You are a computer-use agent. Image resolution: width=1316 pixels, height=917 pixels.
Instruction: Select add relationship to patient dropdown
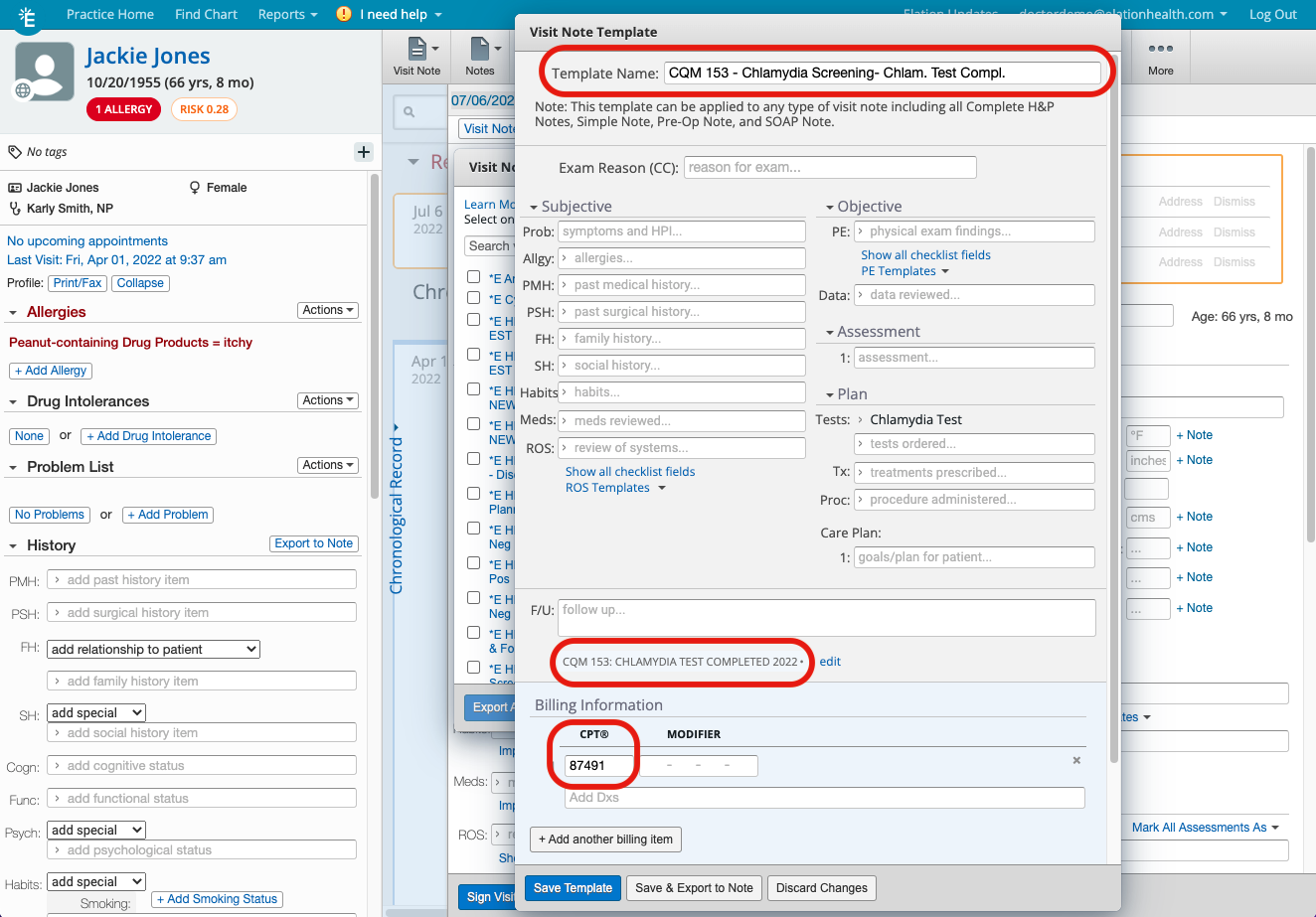154,649
